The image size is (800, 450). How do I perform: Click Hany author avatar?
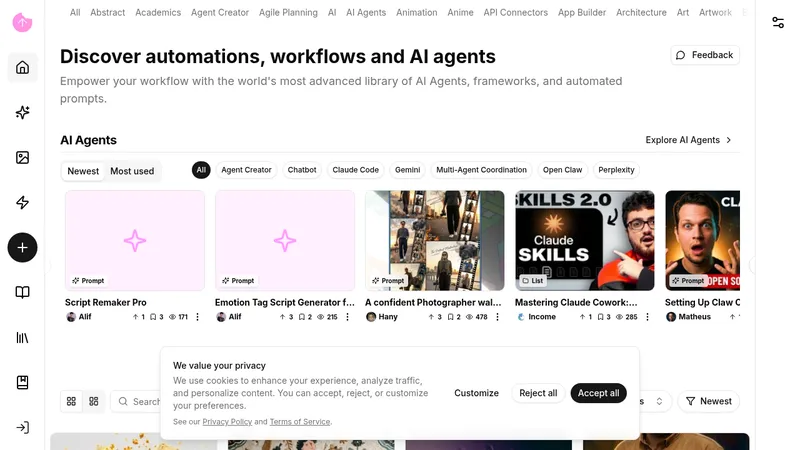click(x=371, y=317)
